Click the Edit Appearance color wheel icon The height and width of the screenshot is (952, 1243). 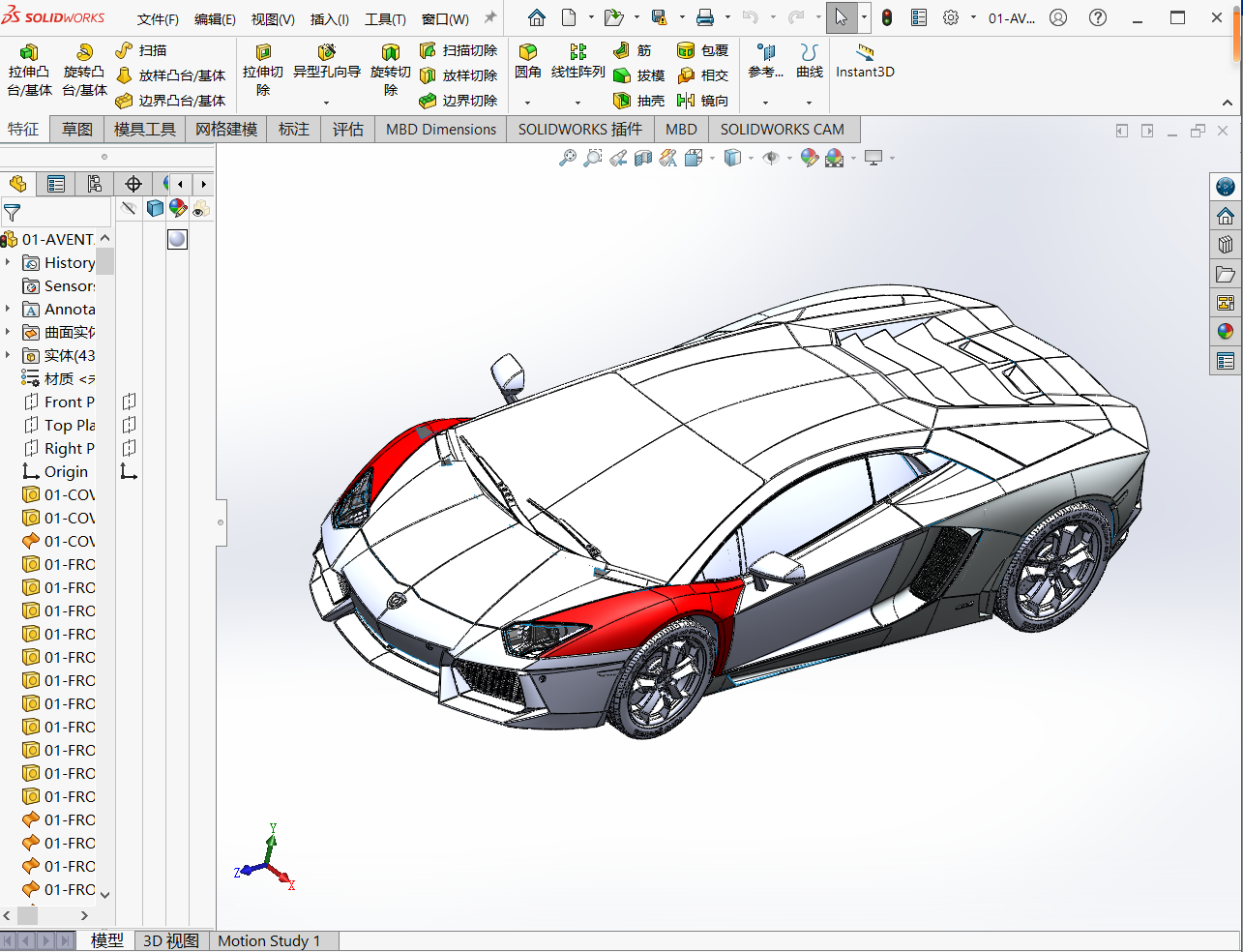(x=810, y=158)
